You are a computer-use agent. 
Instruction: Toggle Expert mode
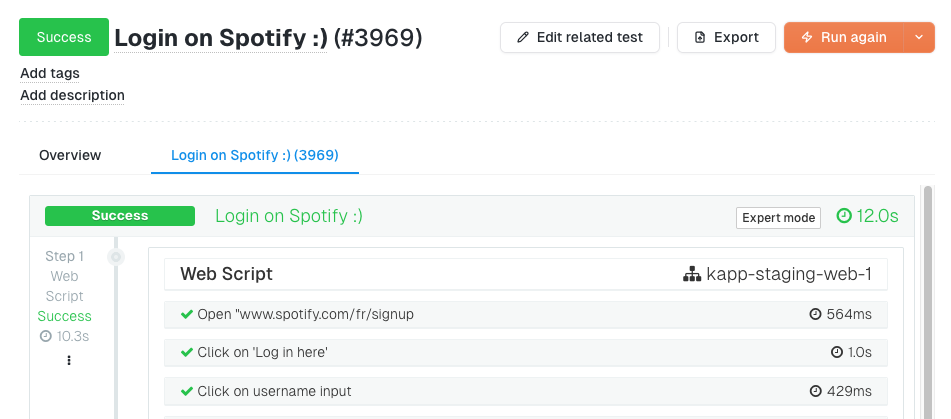click(x=778, y=218)
